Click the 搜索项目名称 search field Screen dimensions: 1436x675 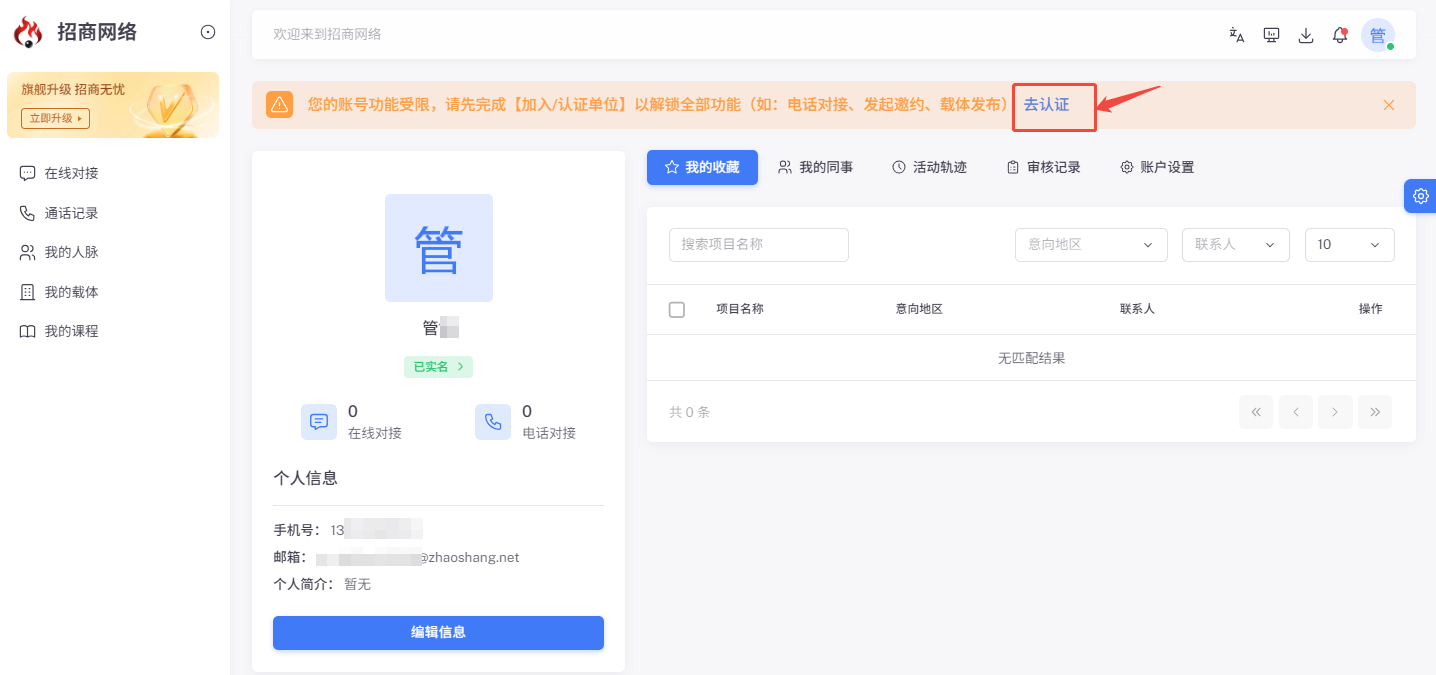(x=759, y=245)
